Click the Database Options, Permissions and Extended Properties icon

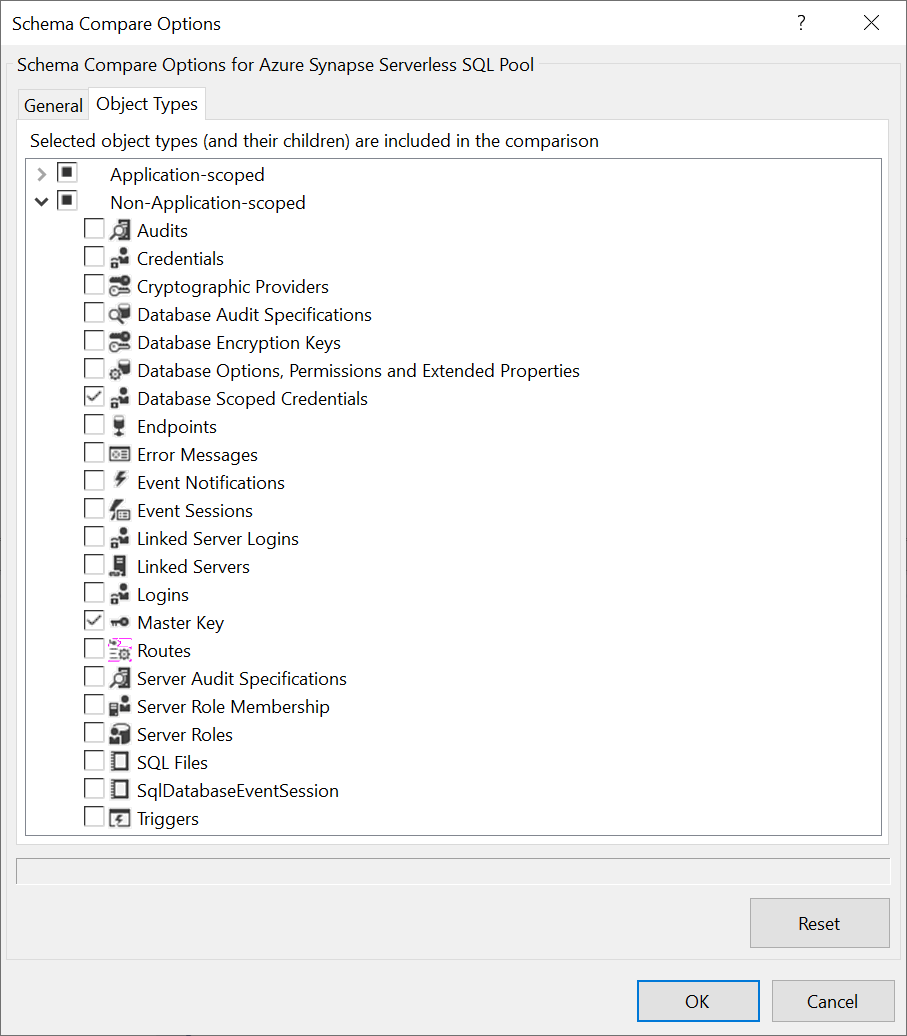tap(120, 371)
